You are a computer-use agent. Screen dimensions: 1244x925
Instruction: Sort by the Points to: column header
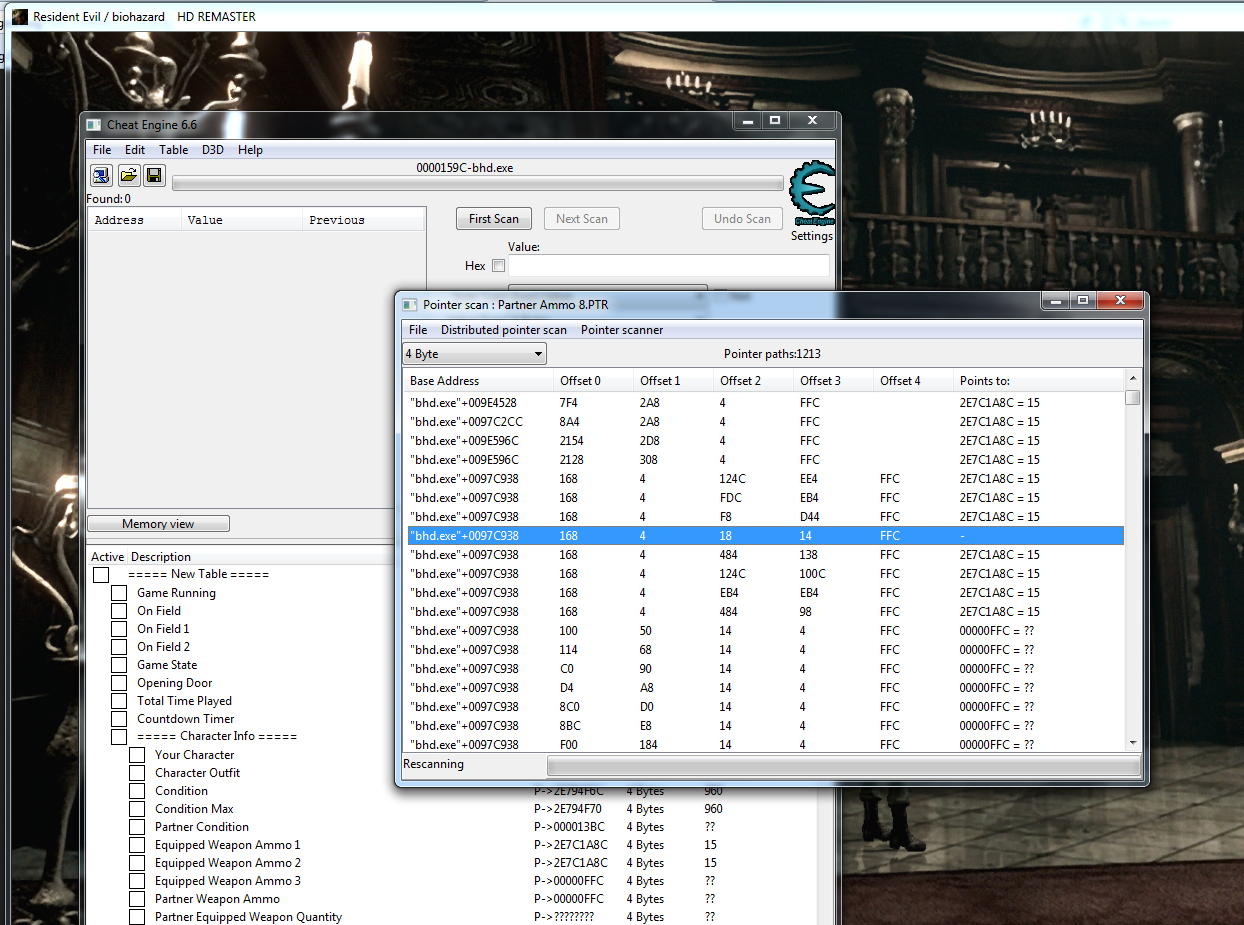coord(1038,381)
